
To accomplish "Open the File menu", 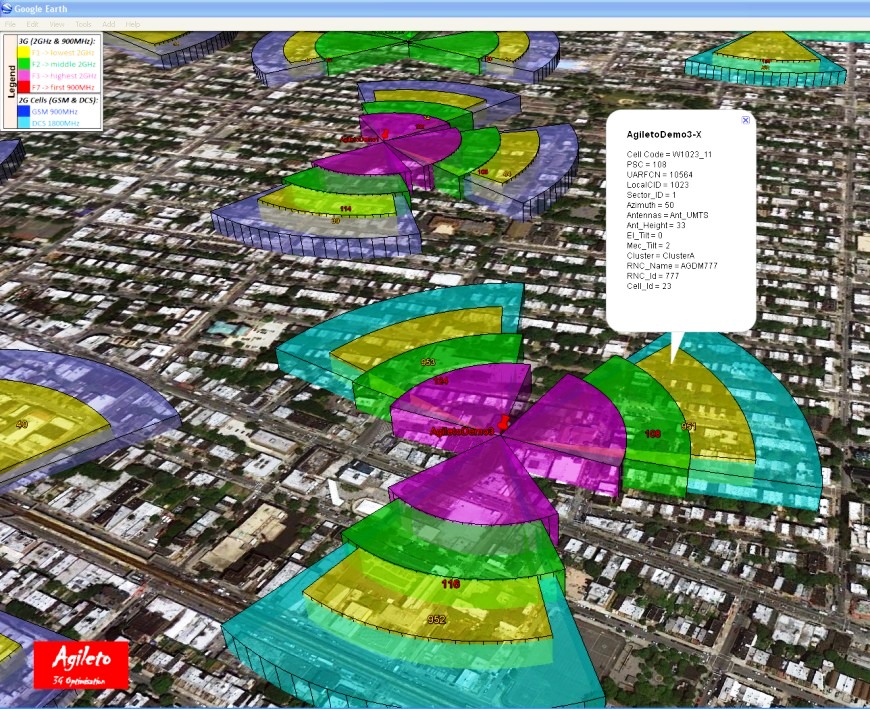I will pos(10,23).
